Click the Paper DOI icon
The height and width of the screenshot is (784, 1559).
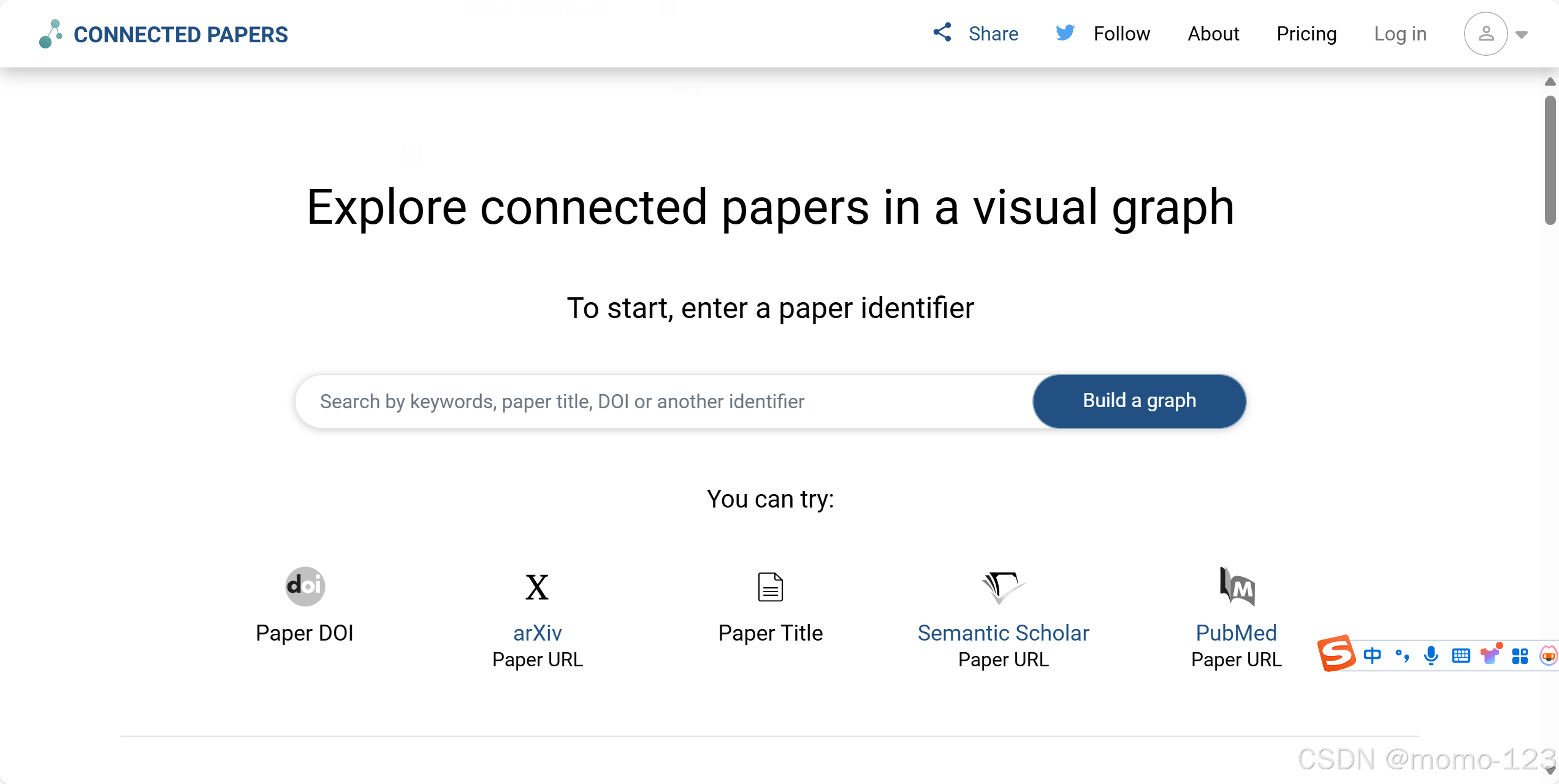pos(305,586)
